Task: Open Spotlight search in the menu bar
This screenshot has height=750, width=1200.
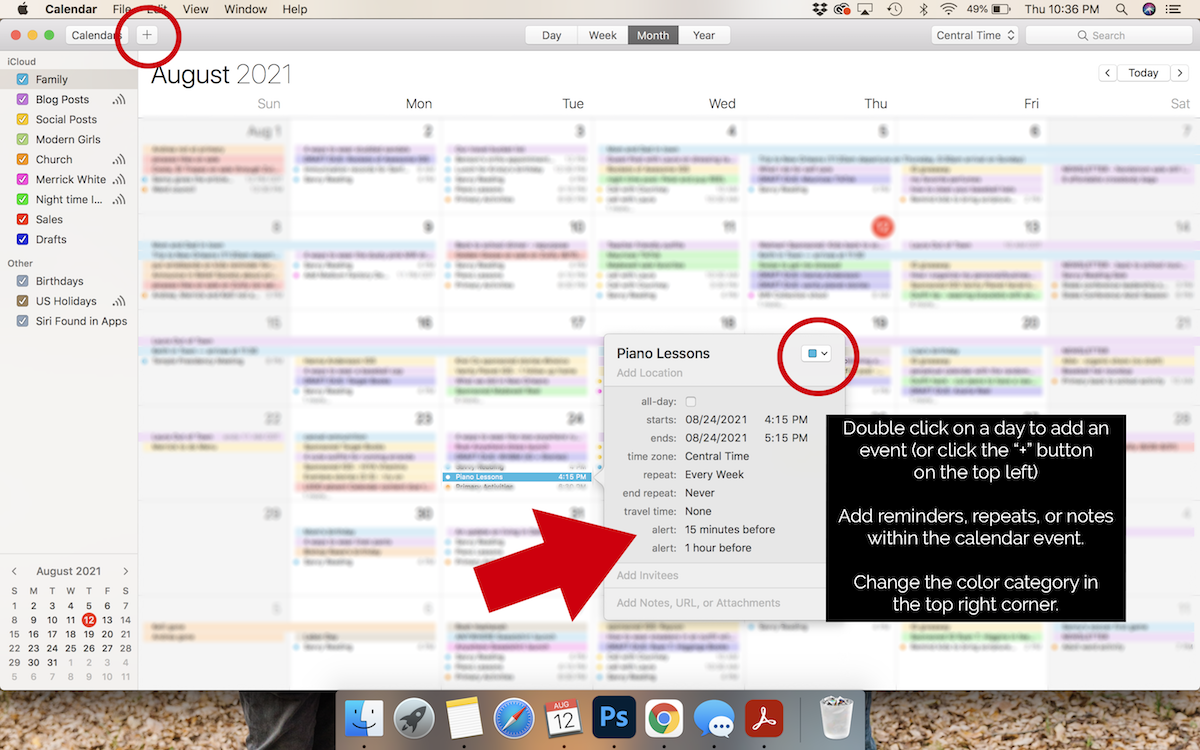Action: tap(1123, 9)
